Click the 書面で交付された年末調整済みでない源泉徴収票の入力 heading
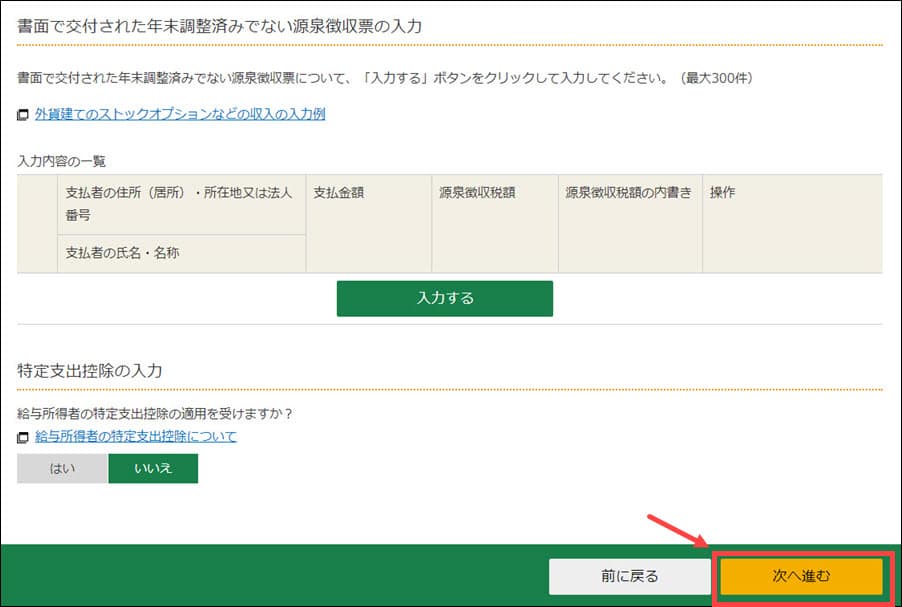 pyautogui.click(x=219, y=27)
